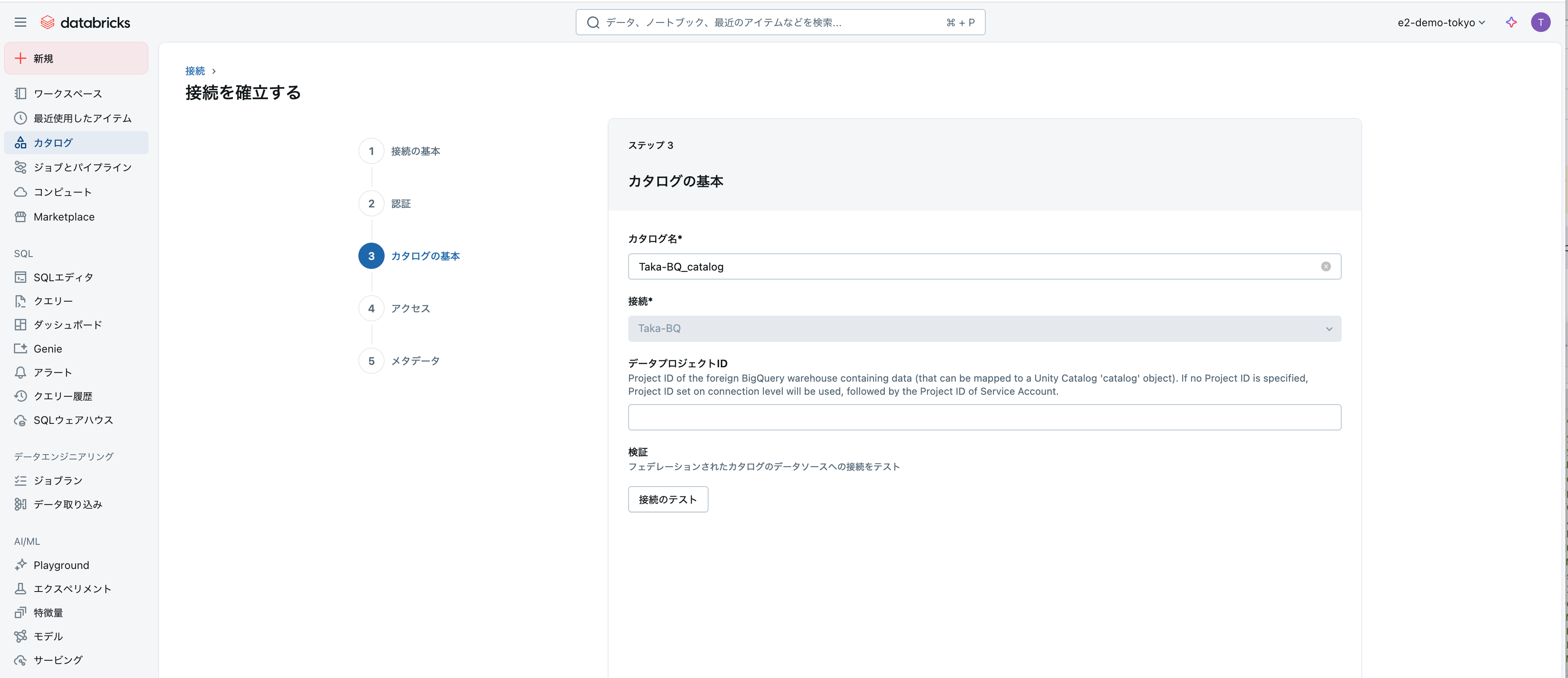
Task: Open the hamburger menu to collapse sidebar
Action: click(x=20, y=22)
